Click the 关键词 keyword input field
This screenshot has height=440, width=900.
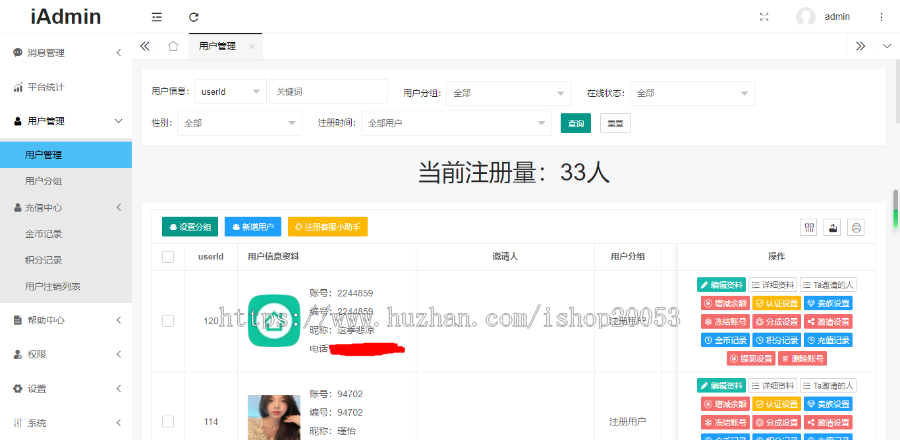[328, 92]
